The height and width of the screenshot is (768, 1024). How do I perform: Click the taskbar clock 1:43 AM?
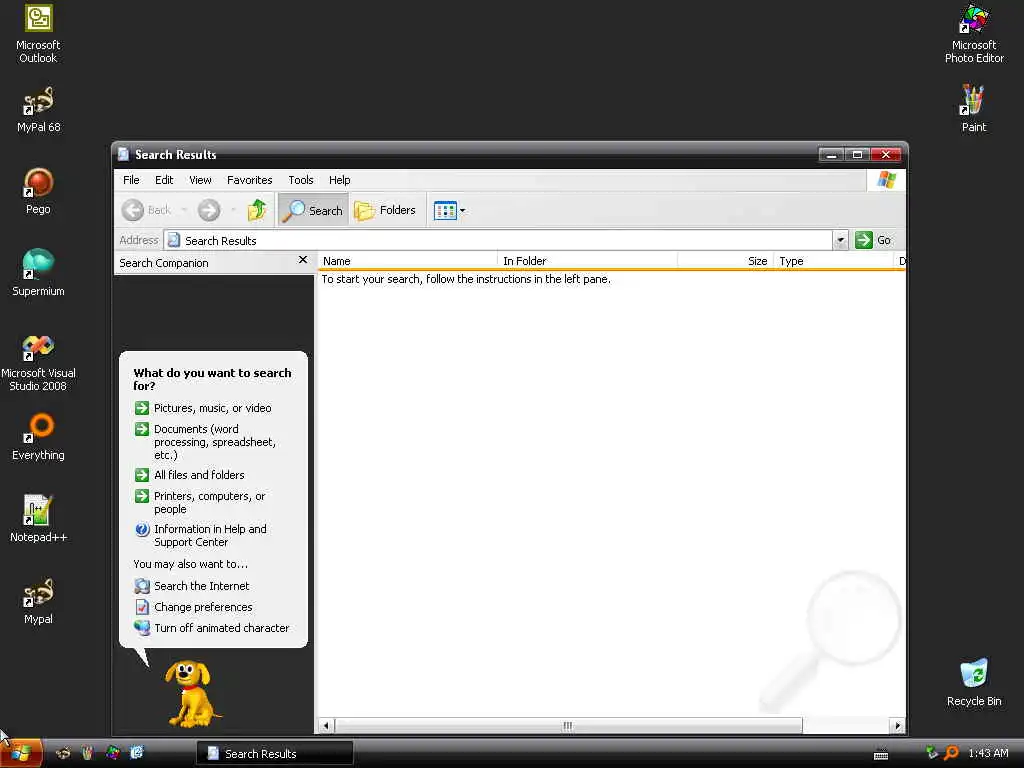point(988,754)
